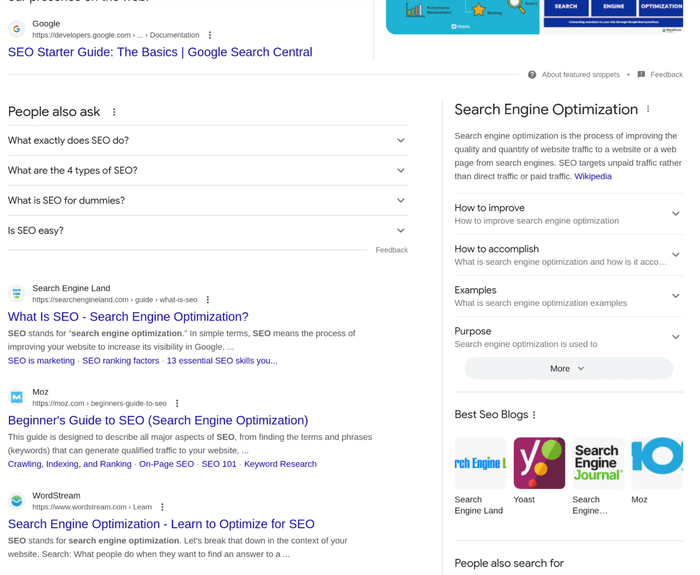Image resolution: width=700 pixels, height=575 pixels.
Task: Open the People also ask options menu
Action: click(x=114, y=112)
